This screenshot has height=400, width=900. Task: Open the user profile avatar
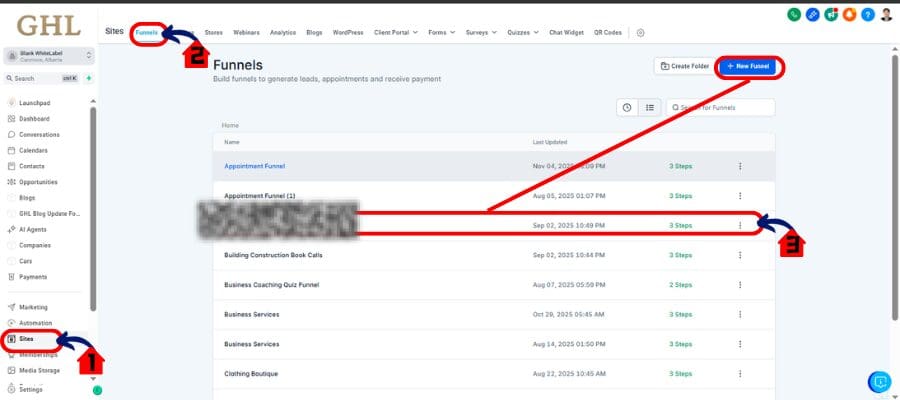(x=886, y=14)
